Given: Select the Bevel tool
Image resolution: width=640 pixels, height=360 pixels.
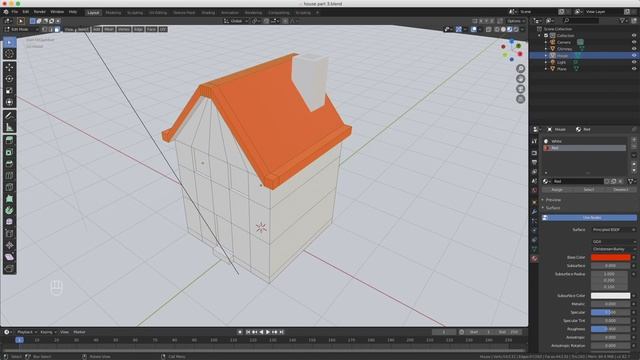Looking at the screenshot, I should (x=9, y=164).
